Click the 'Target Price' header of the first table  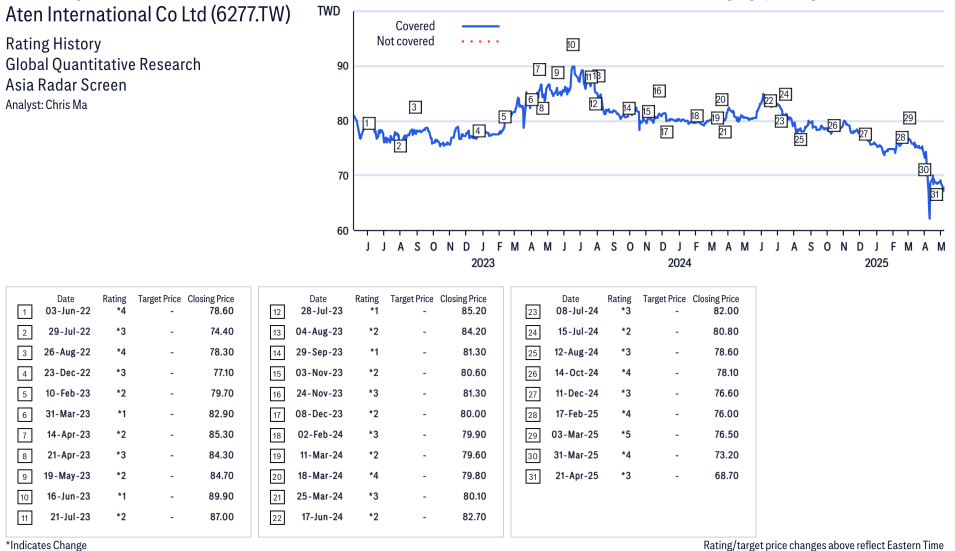(159, 299)
